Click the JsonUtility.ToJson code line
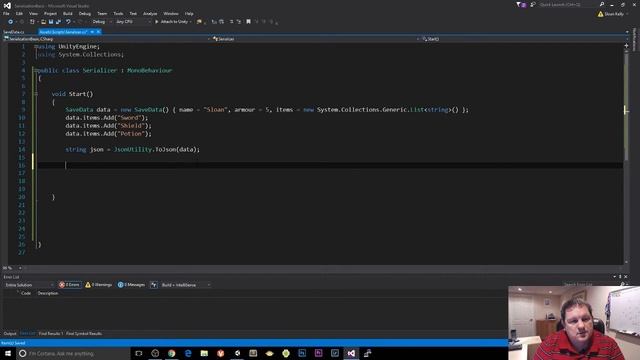Screen dimensions: 640x360 (133, 149)
